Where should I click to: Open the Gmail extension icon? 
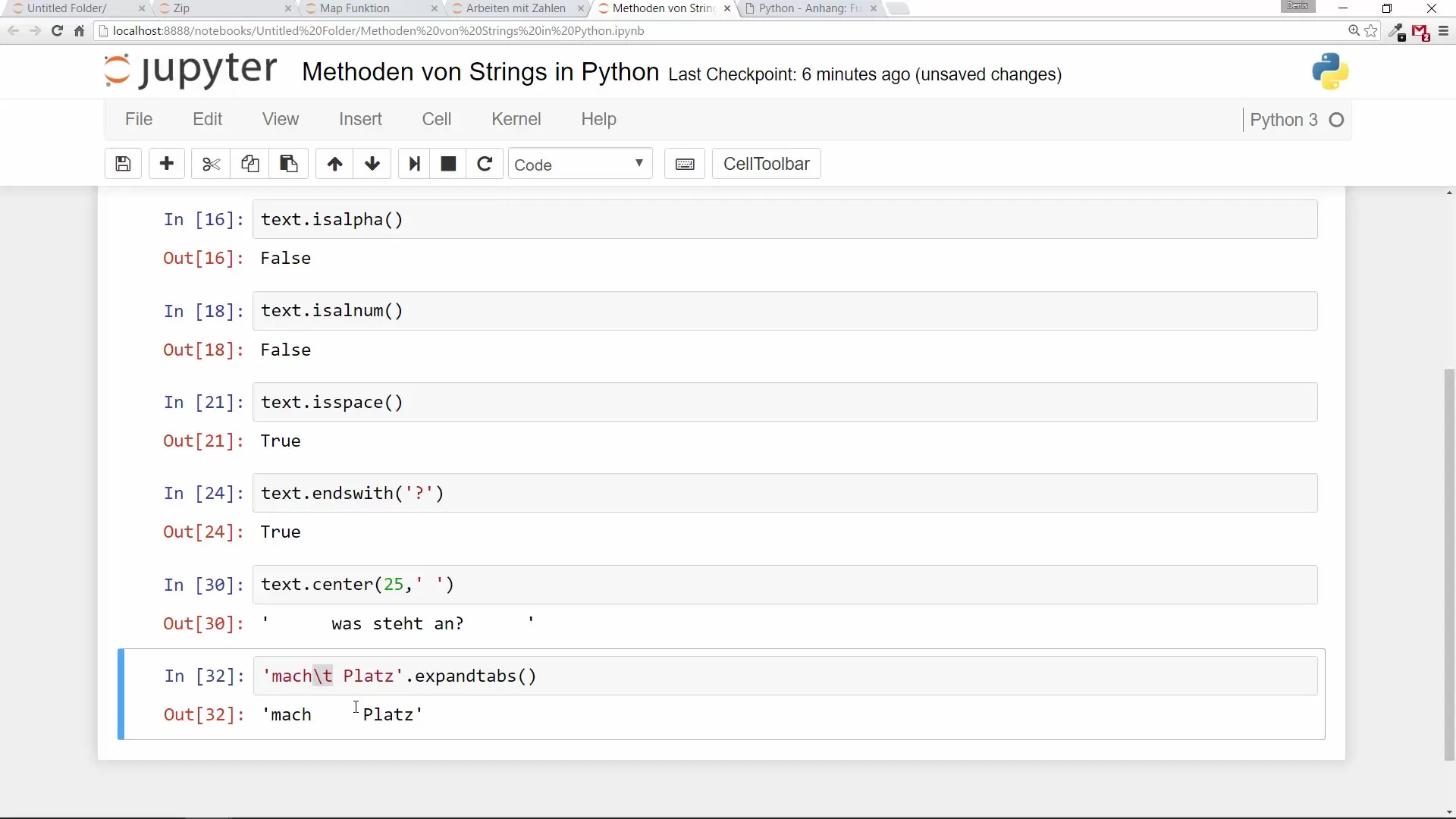pyautogui.click(x=1420, y=32)
